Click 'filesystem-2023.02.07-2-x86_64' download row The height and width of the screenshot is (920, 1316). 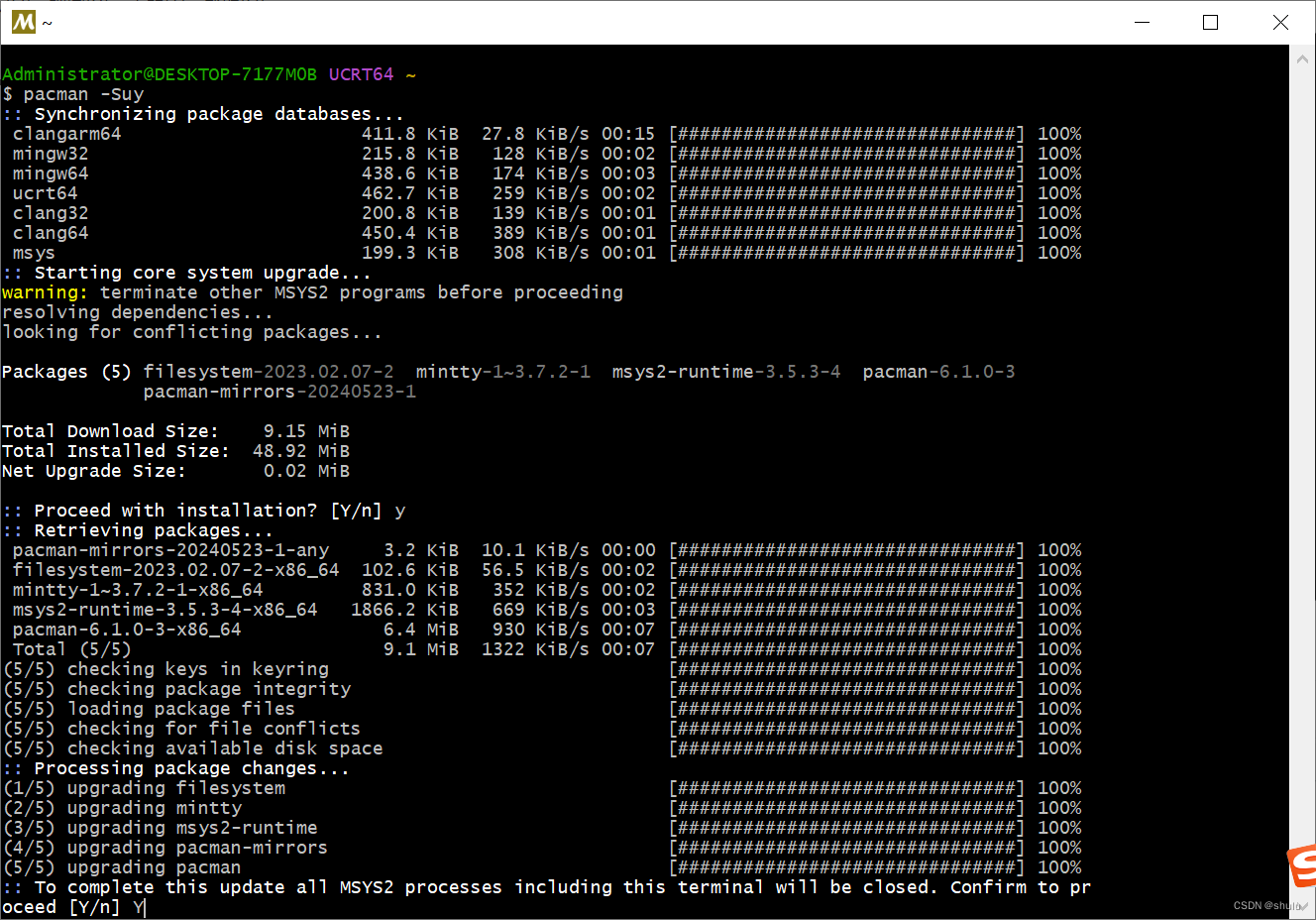[x=547, y=570]
